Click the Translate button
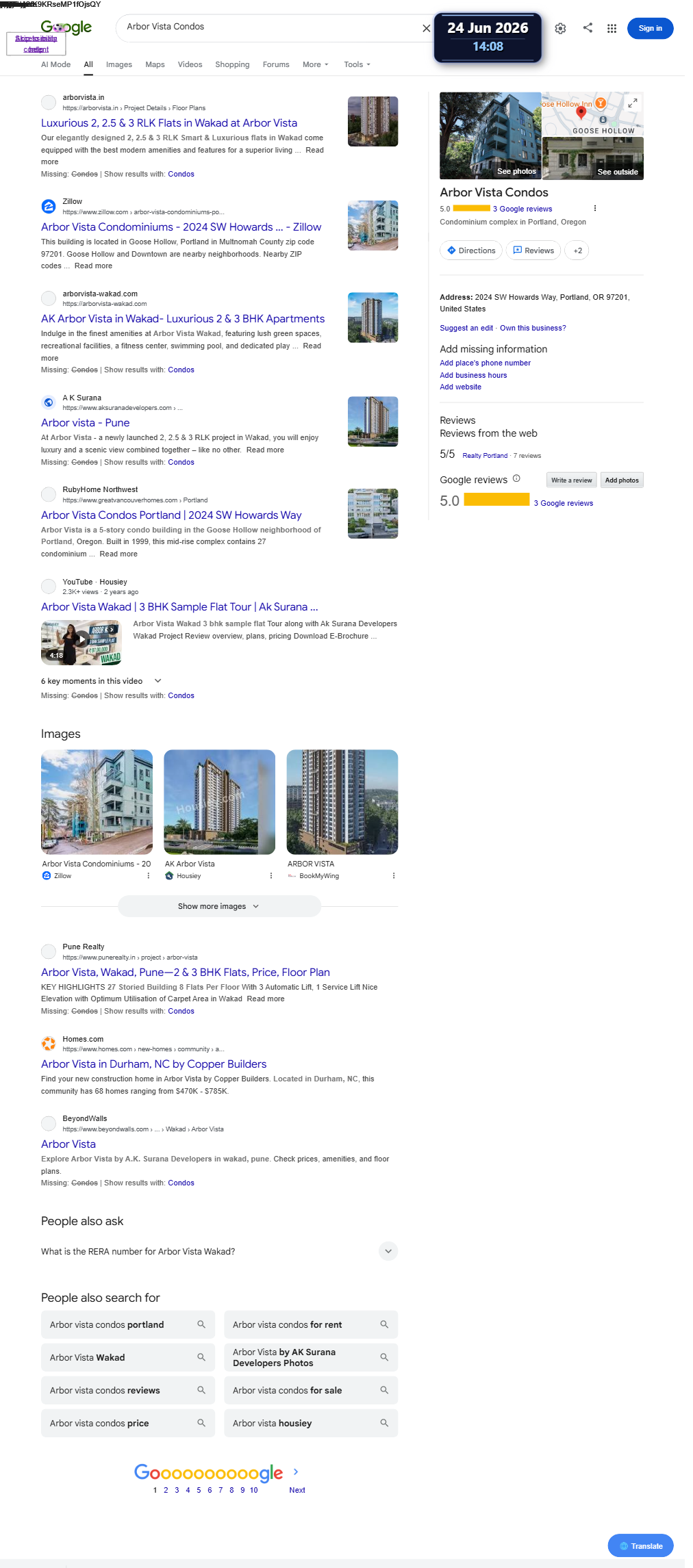The width and height of the screenshot is (693, 1568). 640,1545
